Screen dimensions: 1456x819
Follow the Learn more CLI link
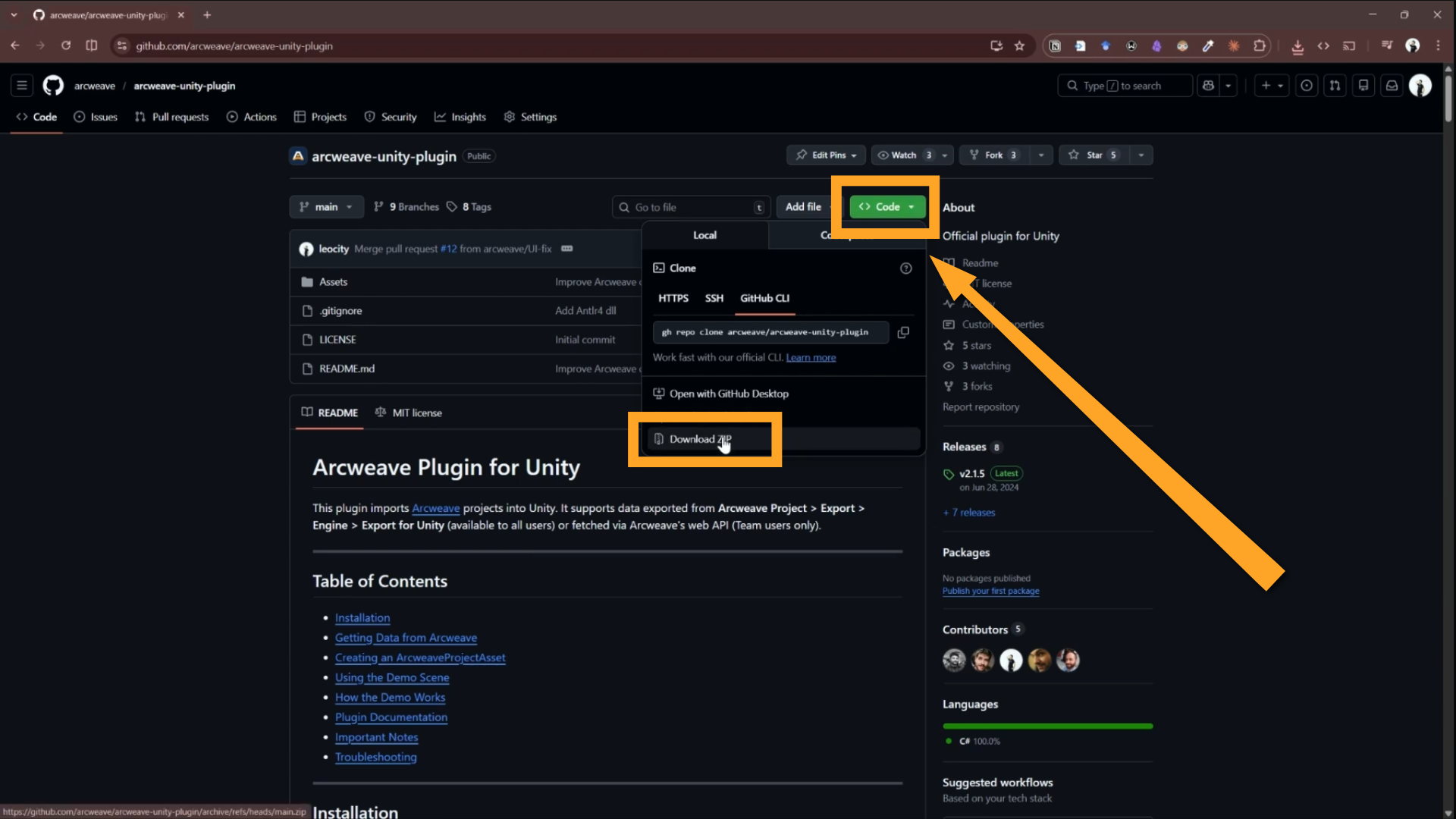click(x=811, y=357)
